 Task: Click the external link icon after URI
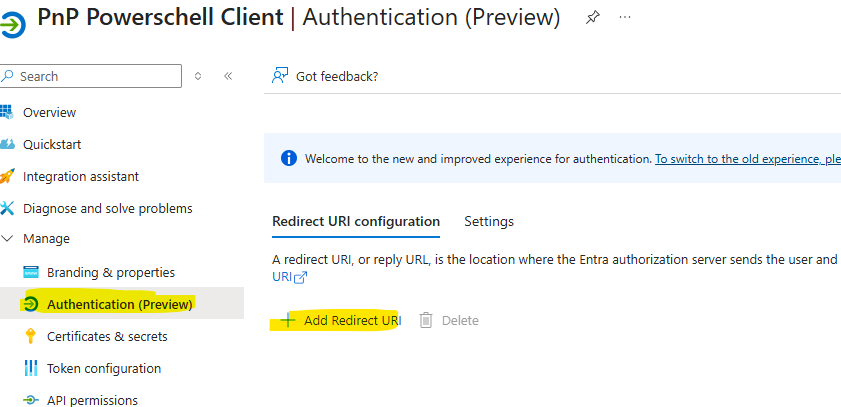click(x=299, y=278)
